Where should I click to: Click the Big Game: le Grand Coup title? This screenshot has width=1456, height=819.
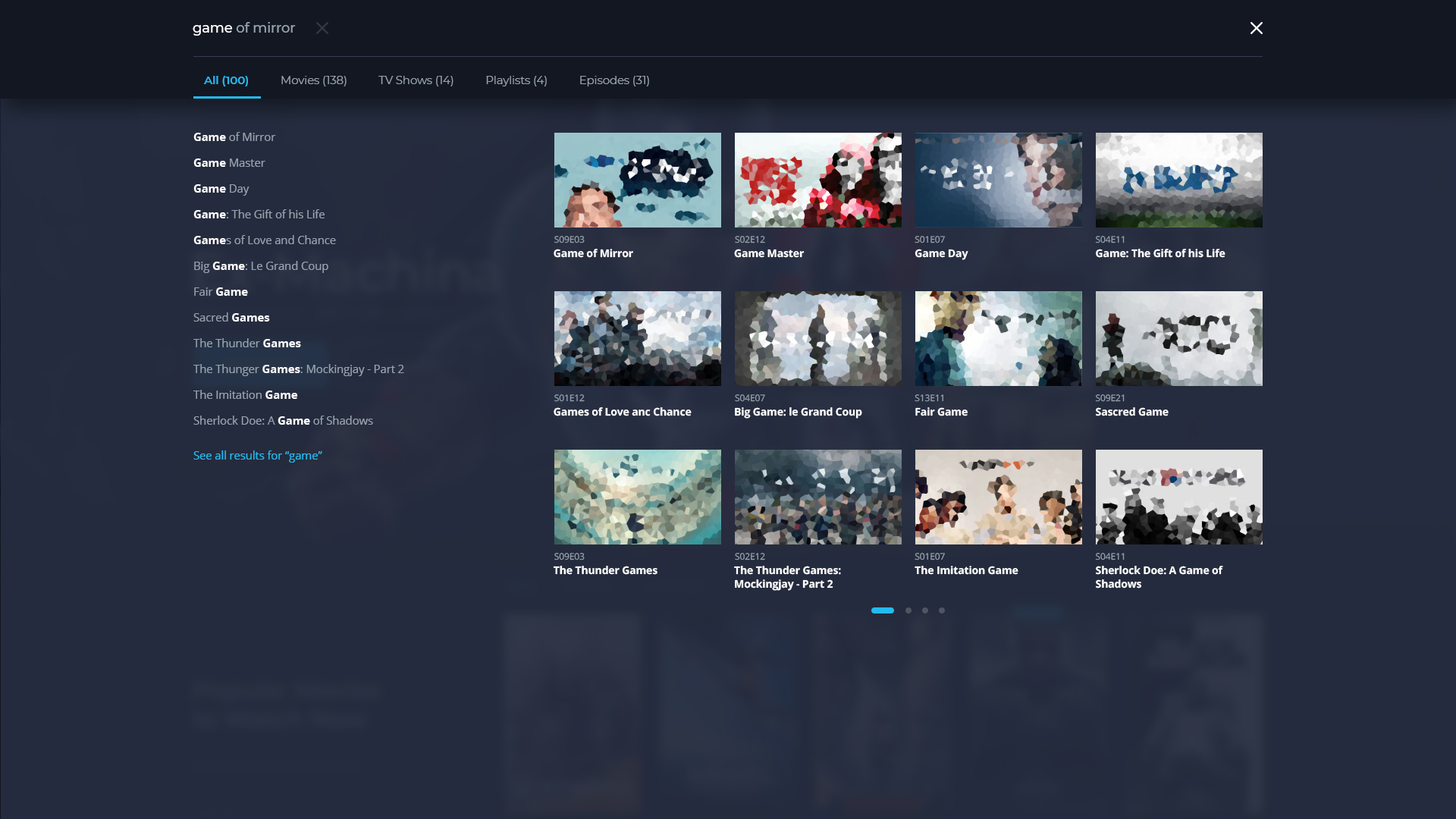[797, 413]
